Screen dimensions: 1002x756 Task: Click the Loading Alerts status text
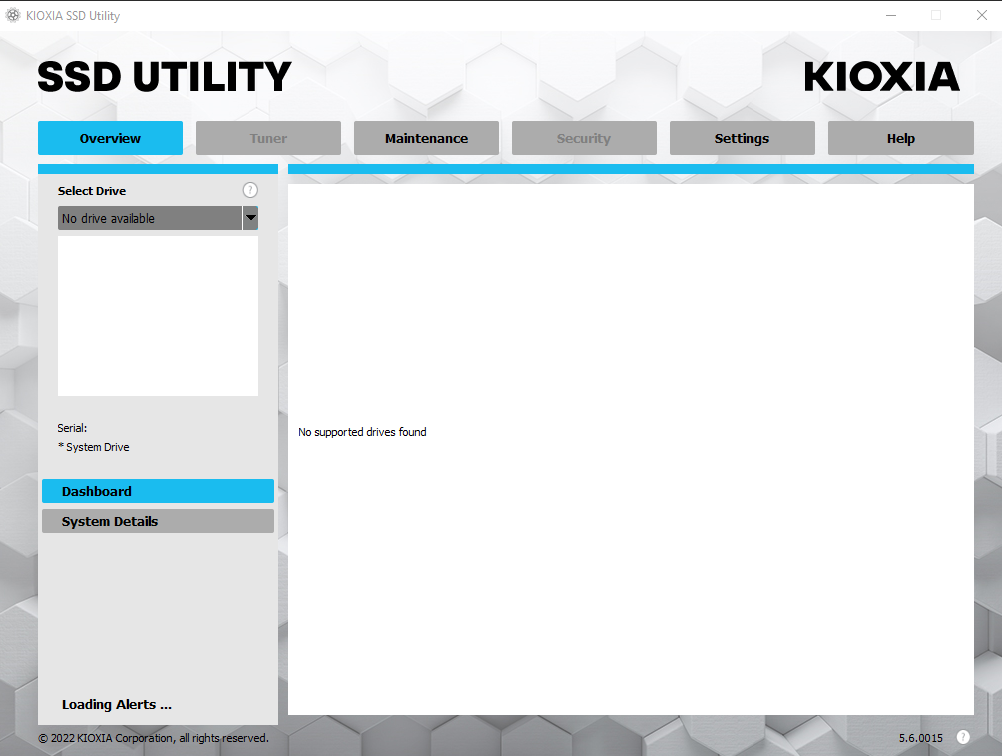click(117, 704)
